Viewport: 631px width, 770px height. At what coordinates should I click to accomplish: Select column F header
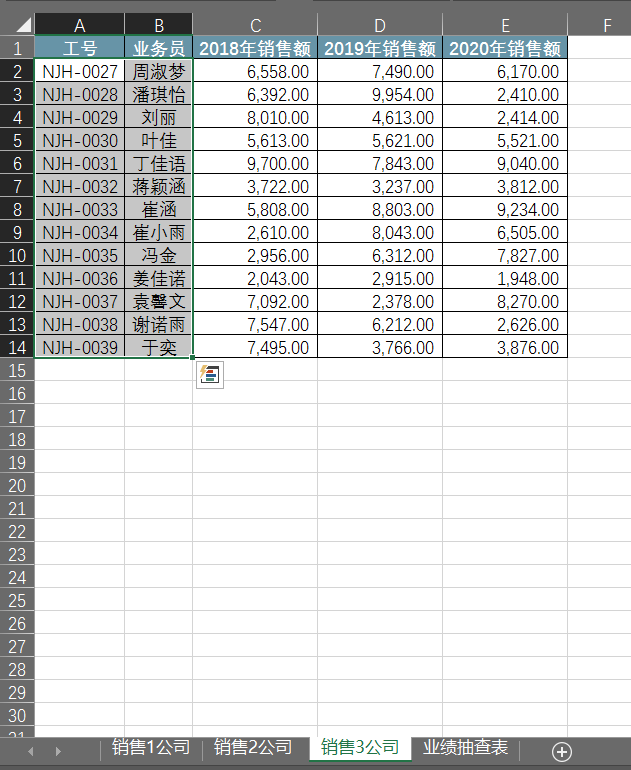(606, 25)
